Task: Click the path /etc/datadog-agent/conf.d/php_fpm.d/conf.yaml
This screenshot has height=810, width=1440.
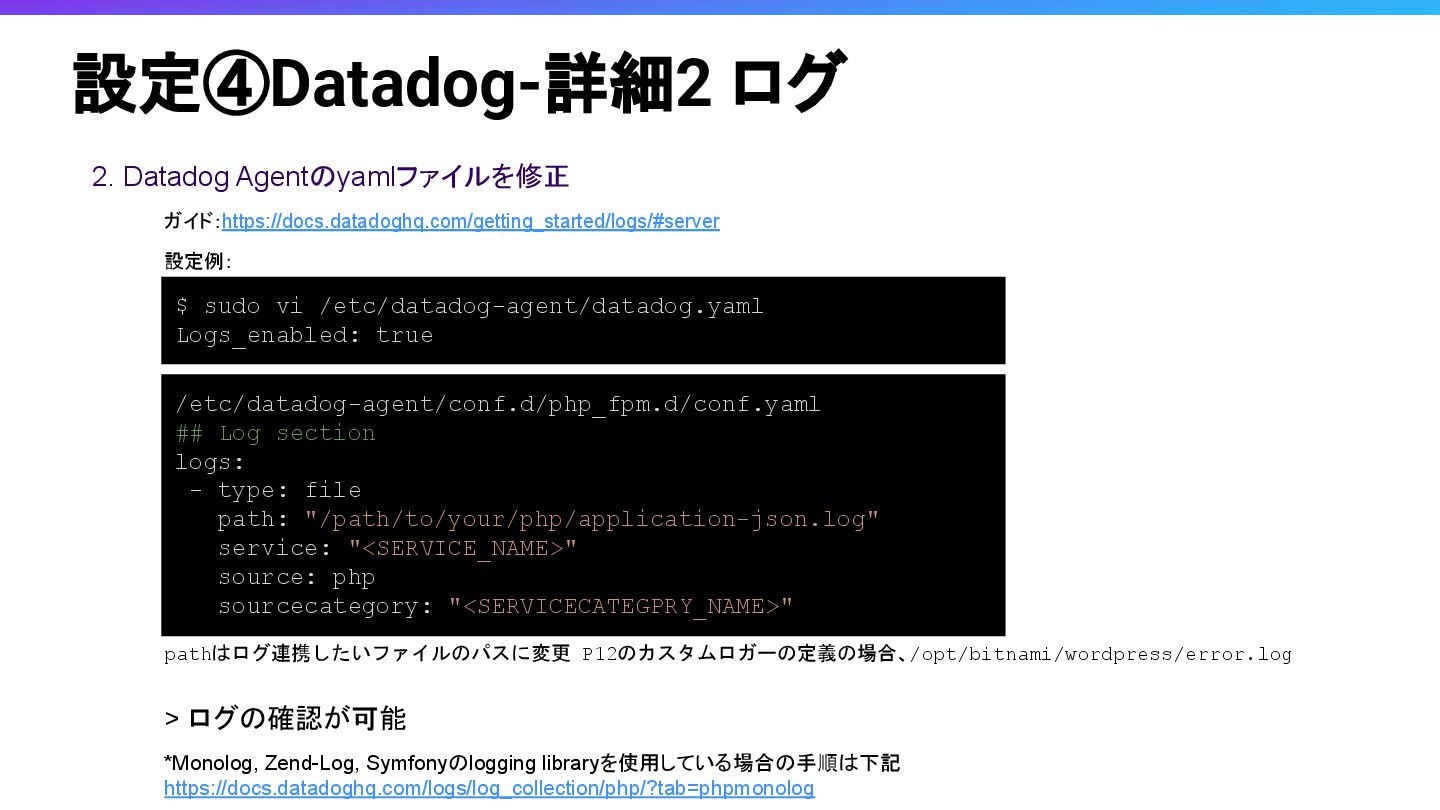Action: [x=498, y=404]
